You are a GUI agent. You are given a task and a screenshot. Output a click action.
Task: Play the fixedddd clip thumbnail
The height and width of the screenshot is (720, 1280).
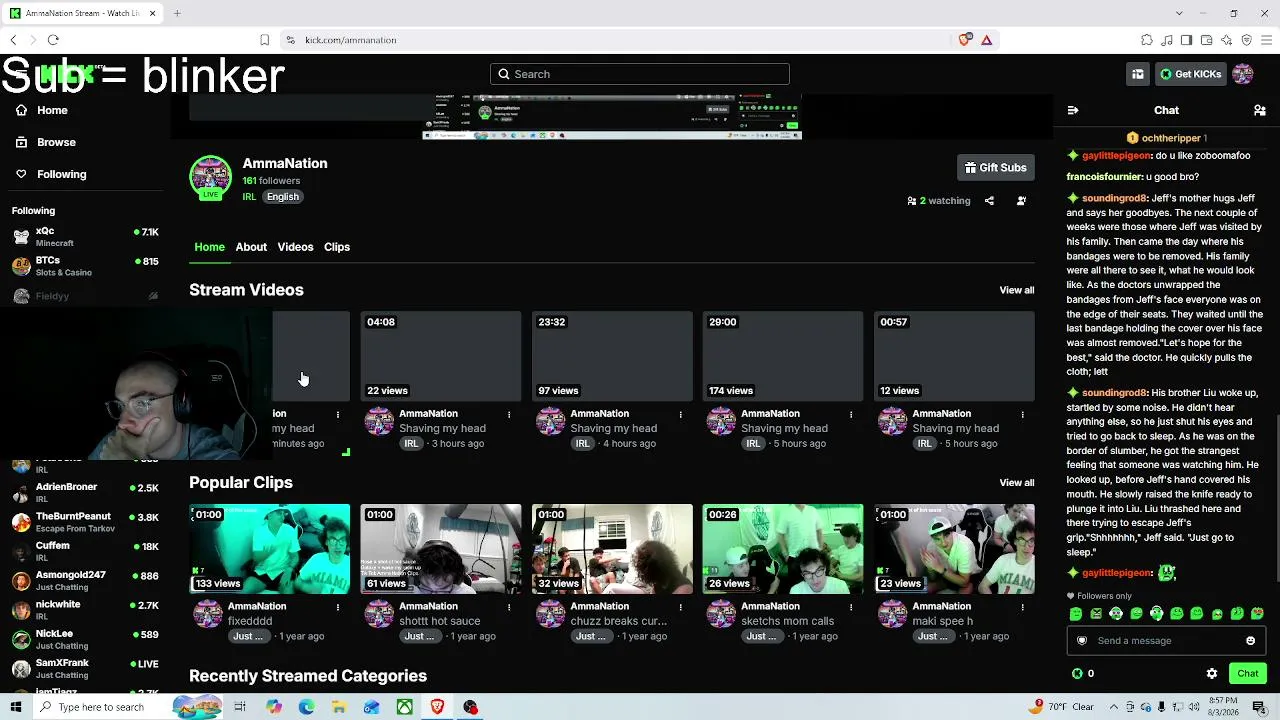(x=270, y=549)
